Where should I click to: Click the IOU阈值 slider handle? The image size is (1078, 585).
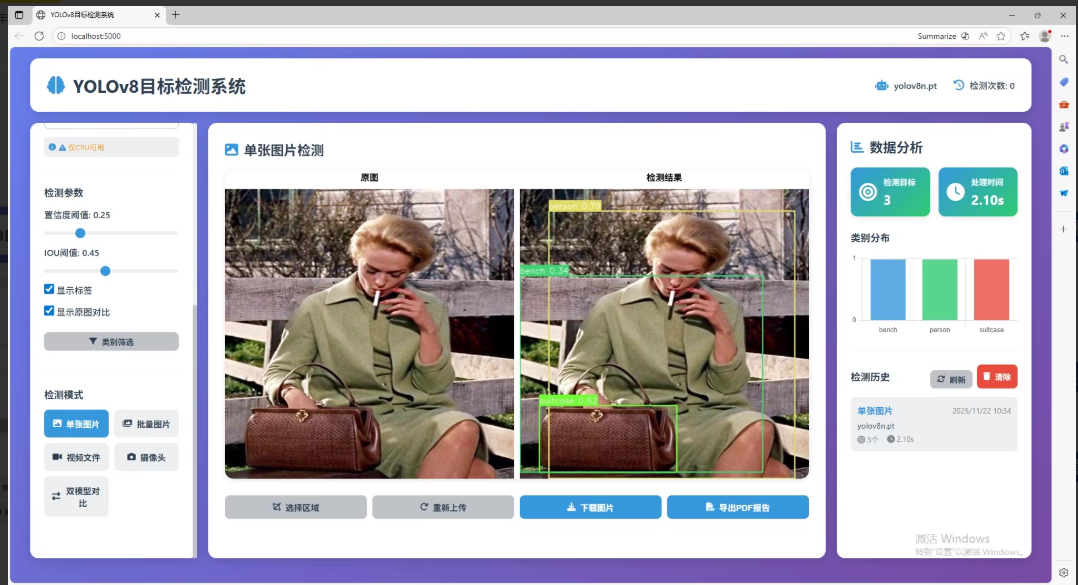point(105,271)
